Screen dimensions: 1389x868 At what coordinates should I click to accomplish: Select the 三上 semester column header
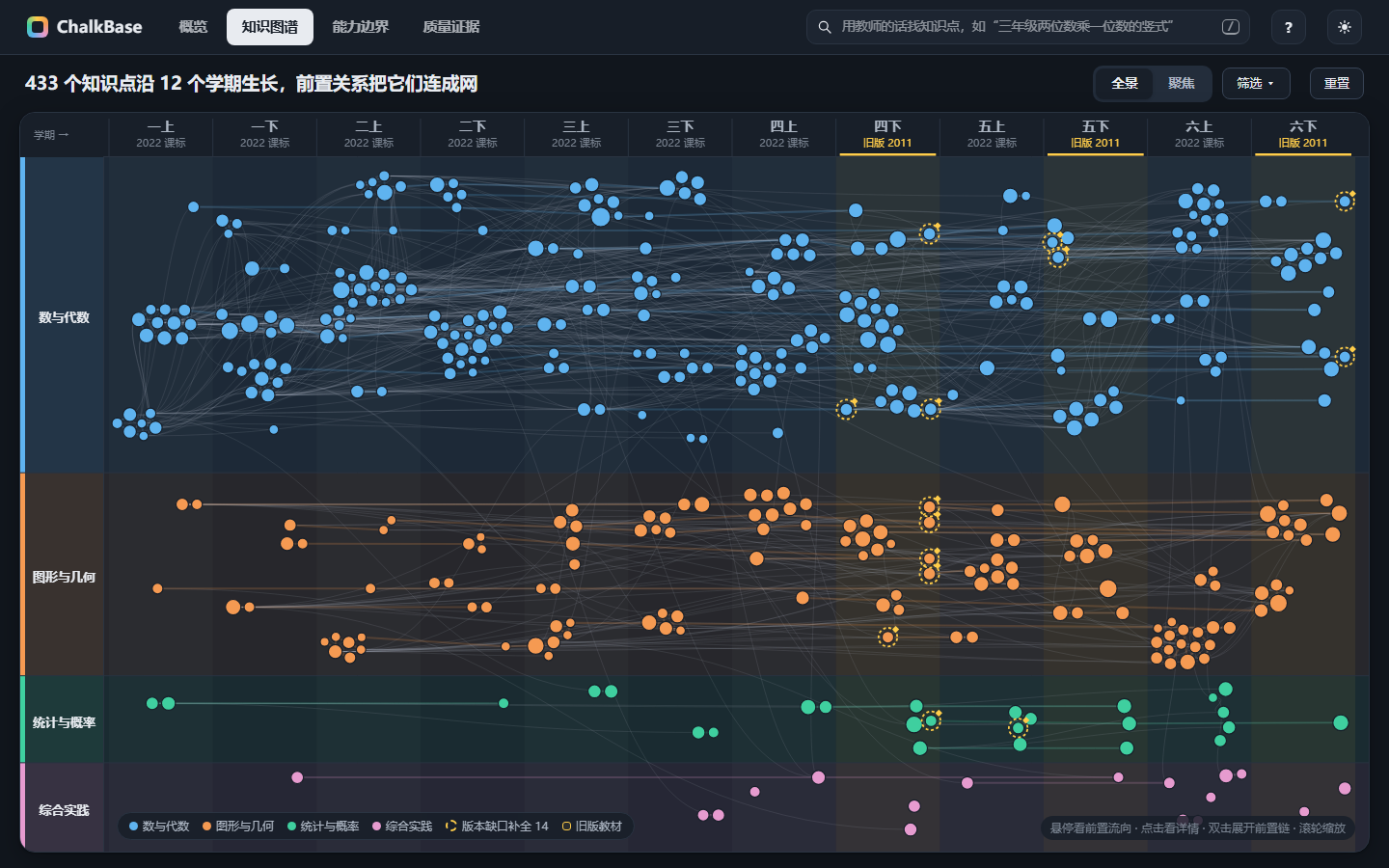[x=577, y=134]
